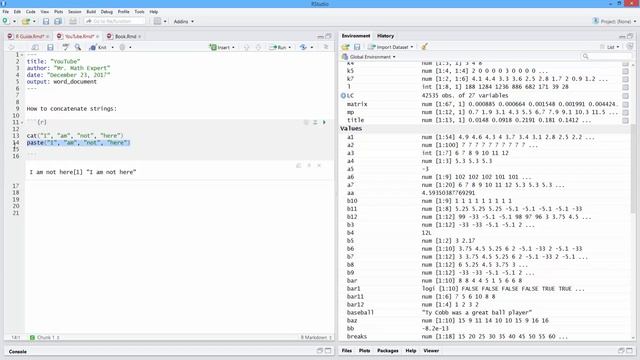Open the Files tab in lower right pane
The image size is (640, 360).
tap(347, 351)
